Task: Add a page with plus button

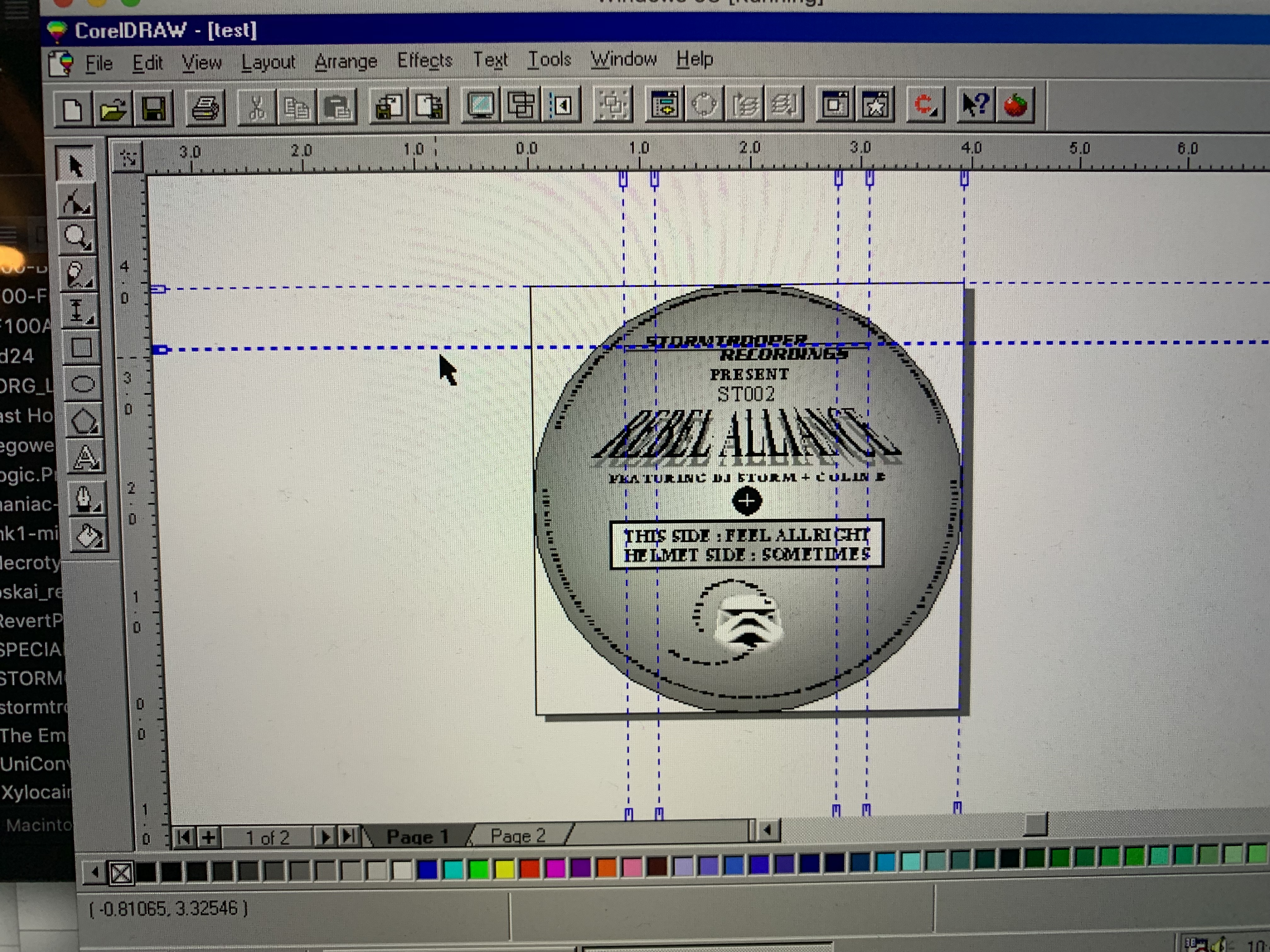Action: coord(209,837)
